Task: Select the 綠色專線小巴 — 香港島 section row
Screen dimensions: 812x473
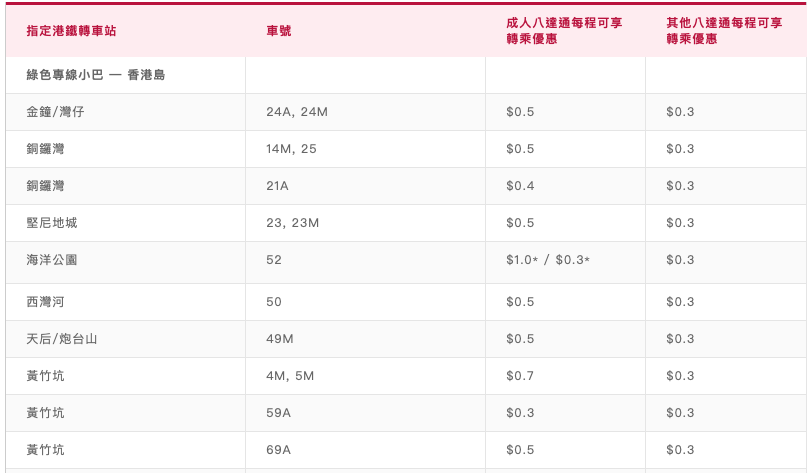Action: [96, 75]
